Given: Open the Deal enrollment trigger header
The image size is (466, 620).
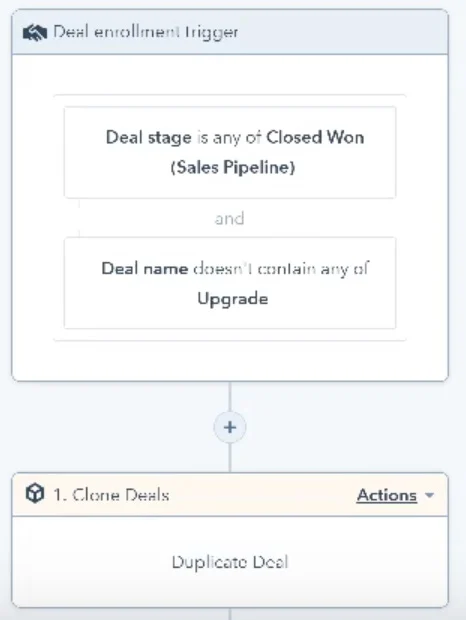Looking at the screenshot, I should point(230,32).
